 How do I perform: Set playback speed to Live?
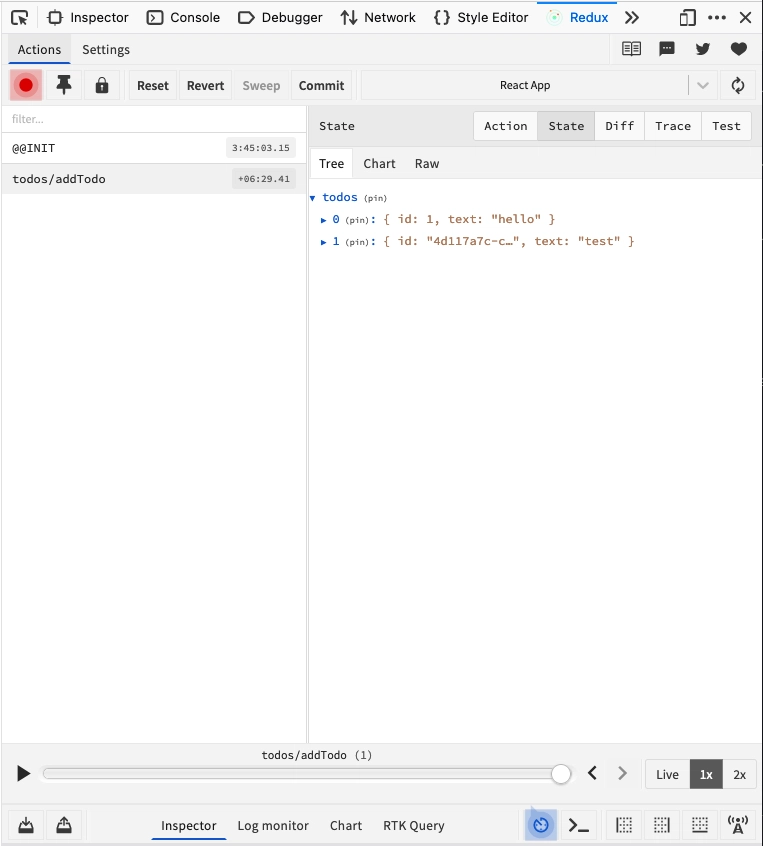coord(667,774)
